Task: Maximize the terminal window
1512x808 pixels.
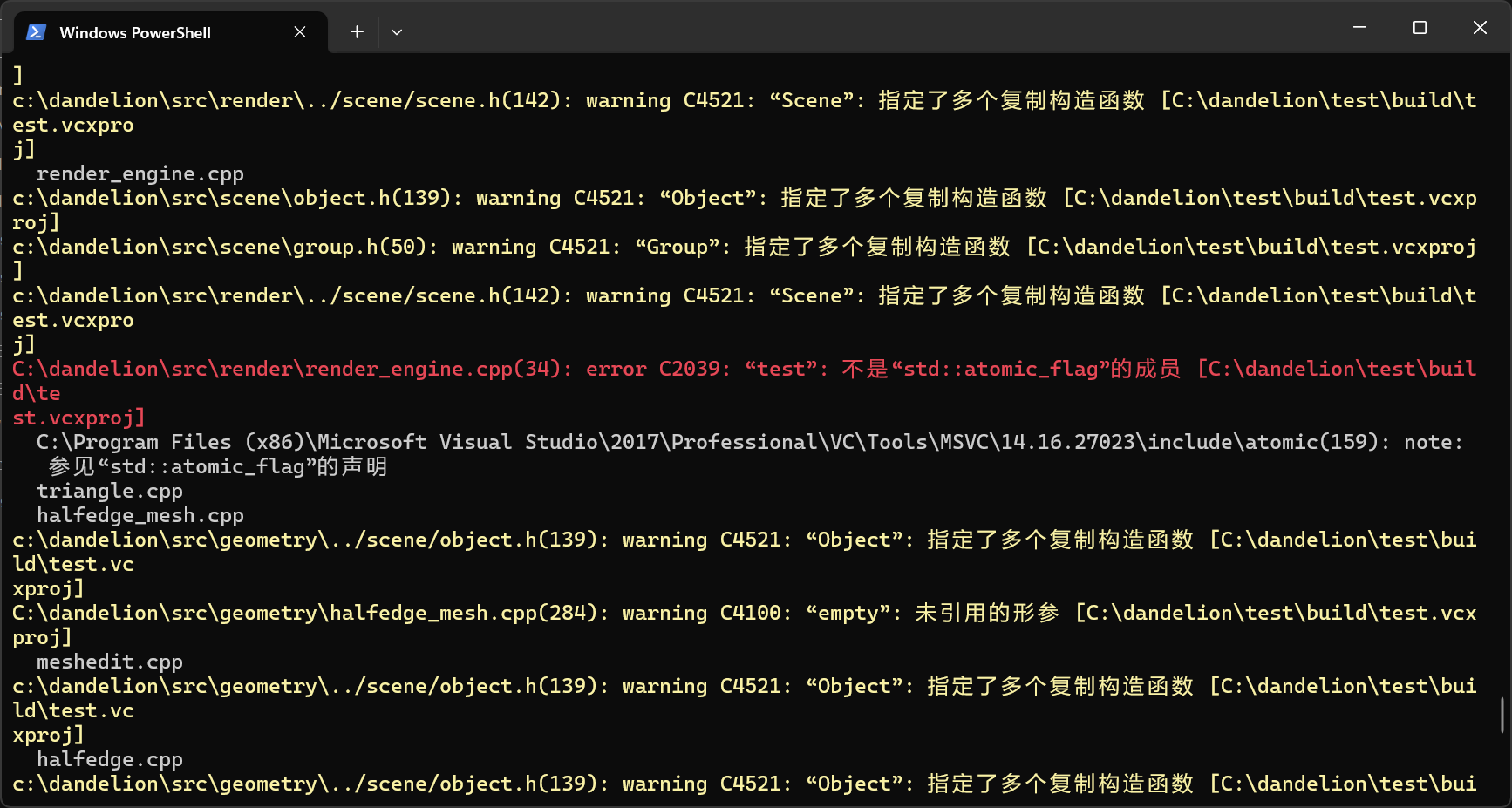Action: tap(1420, 28)
